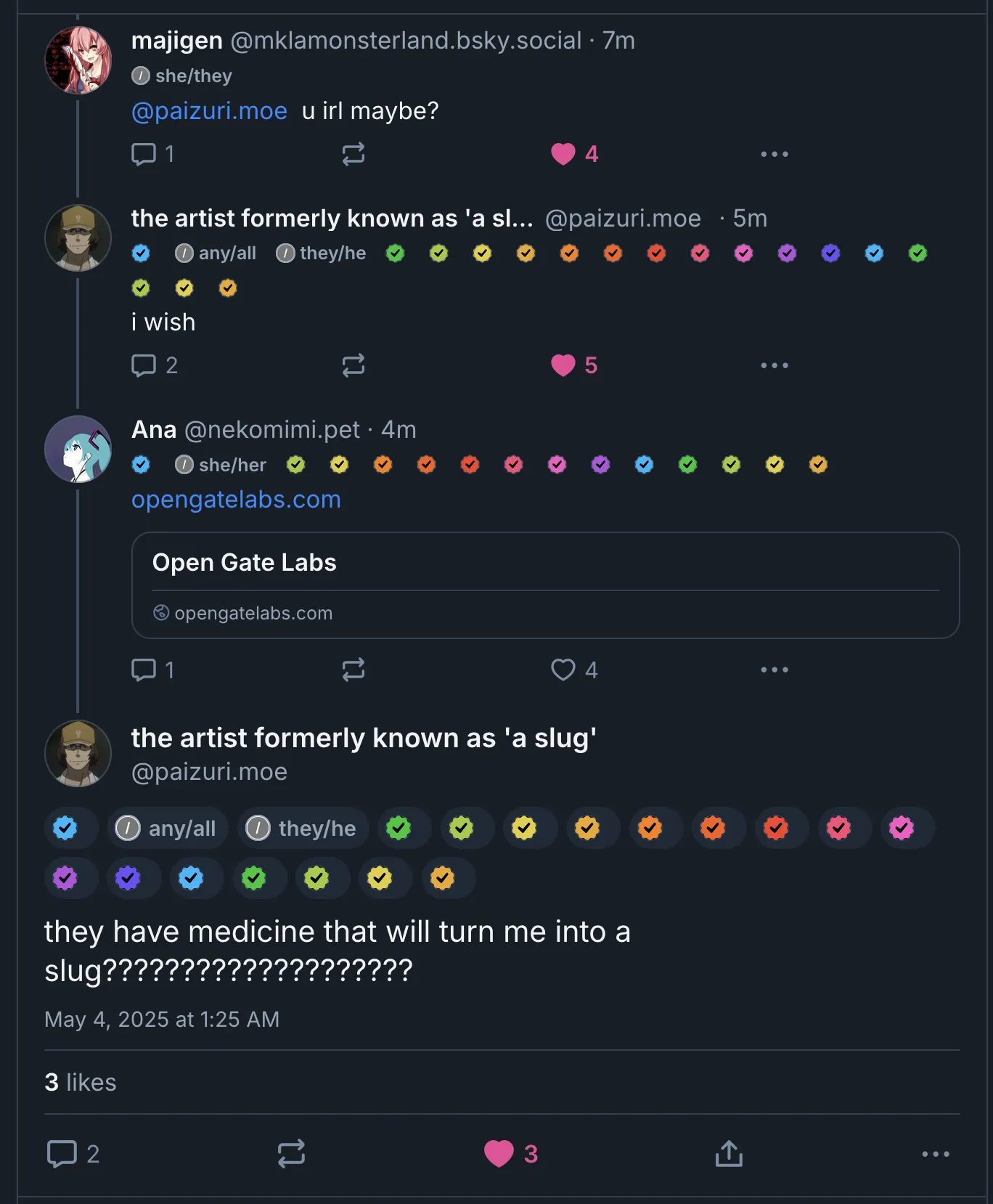The height and width of the screenshot is (1204, 993).
Task: Reply to the "i wish" post
Action: point(144,365)
